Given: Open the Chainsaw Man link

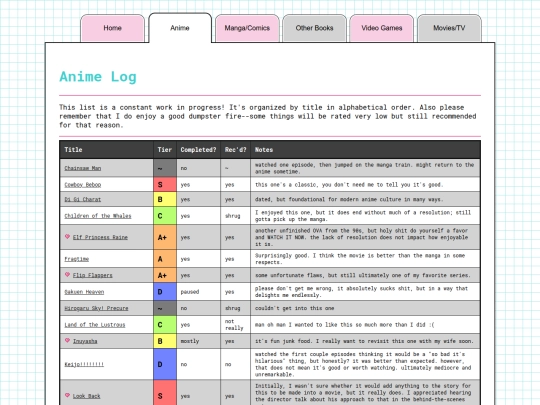Looking at the screenshot, I should [x=83, y=168].
